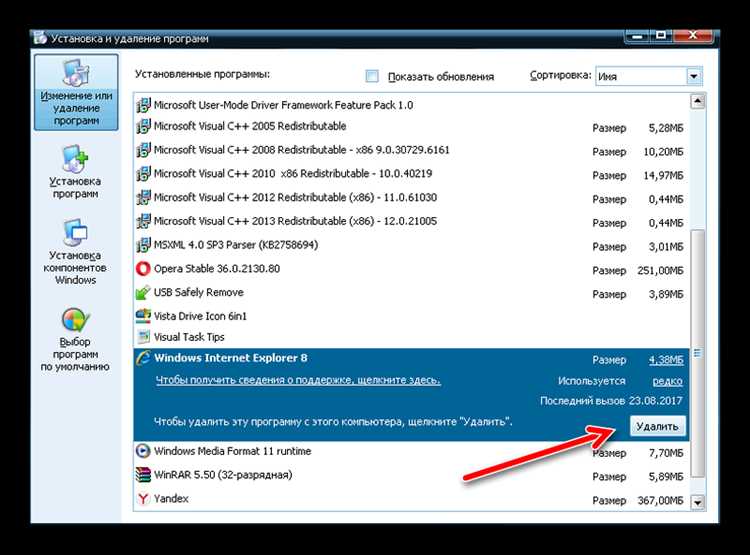This screenshot has height=555, width=750.
Task: Click the 4,38МБ size link
Action: click(x=666, y=360)
